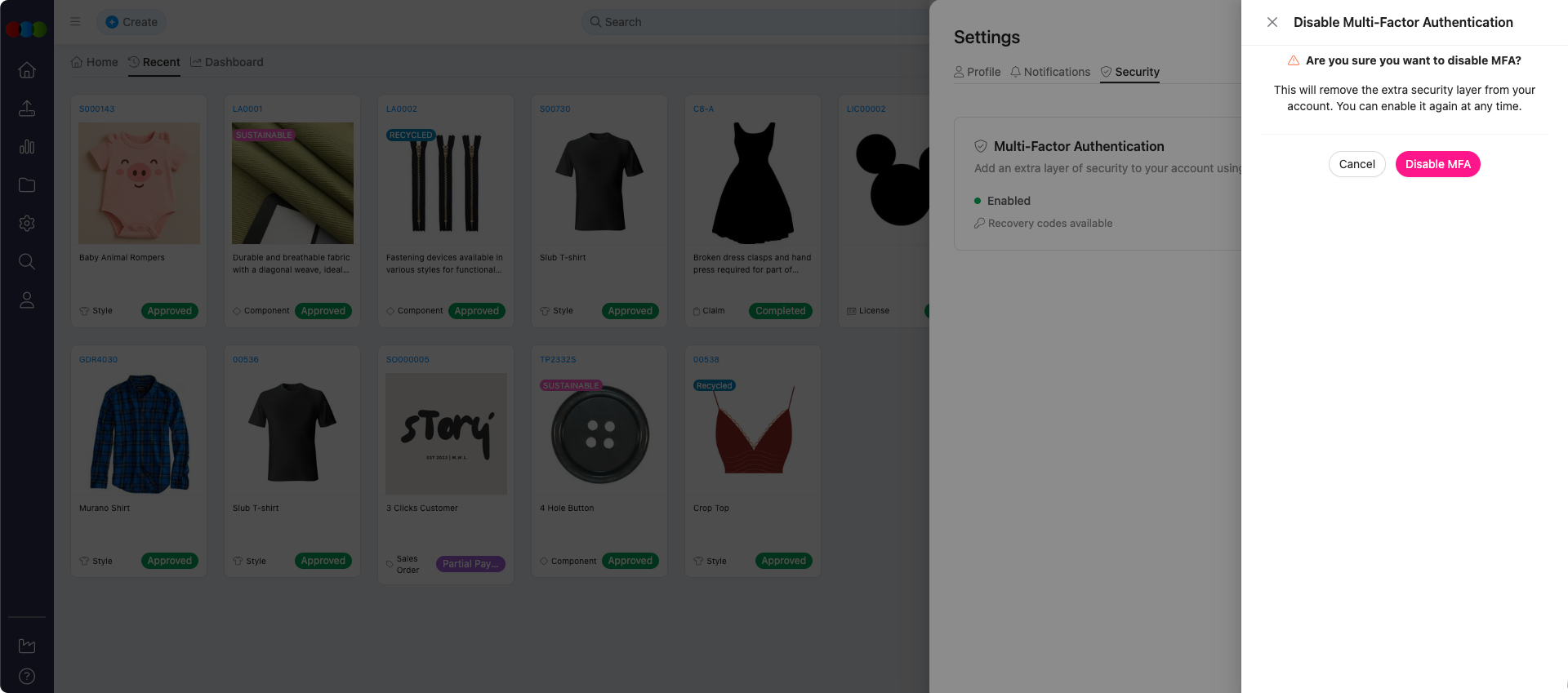
Task: Open the settings gear in sidebar
Action: click(27, 224)
